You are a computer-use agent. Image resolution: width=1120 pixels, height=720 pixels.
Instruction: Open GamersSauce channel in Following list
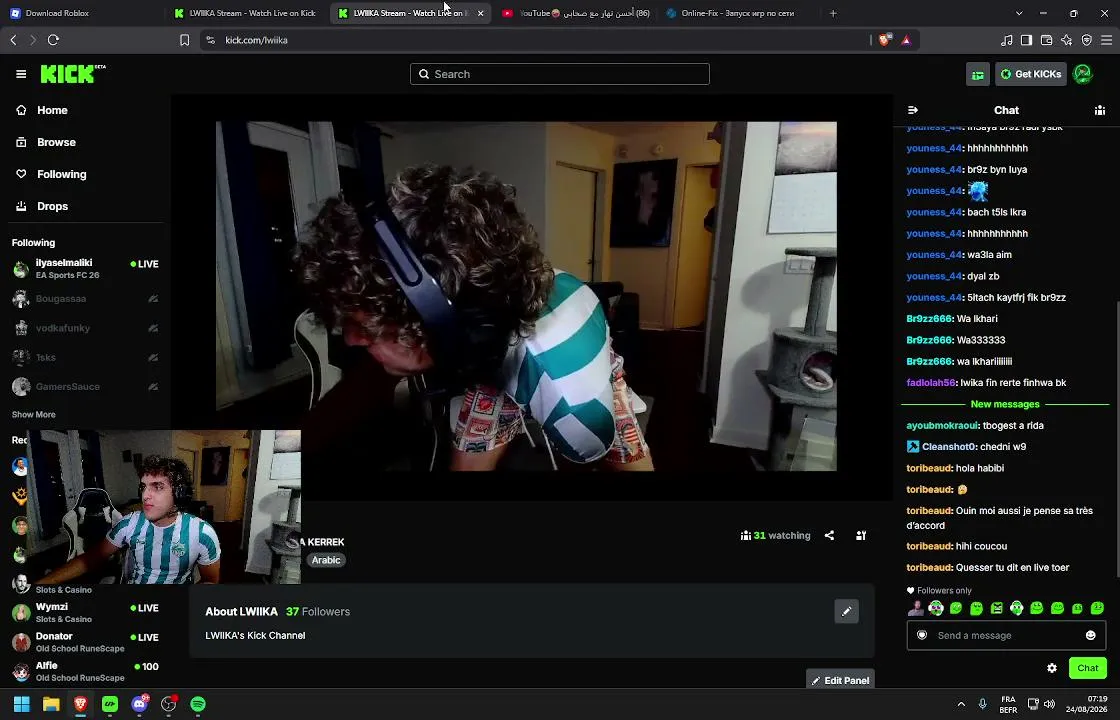click(86, 386)
